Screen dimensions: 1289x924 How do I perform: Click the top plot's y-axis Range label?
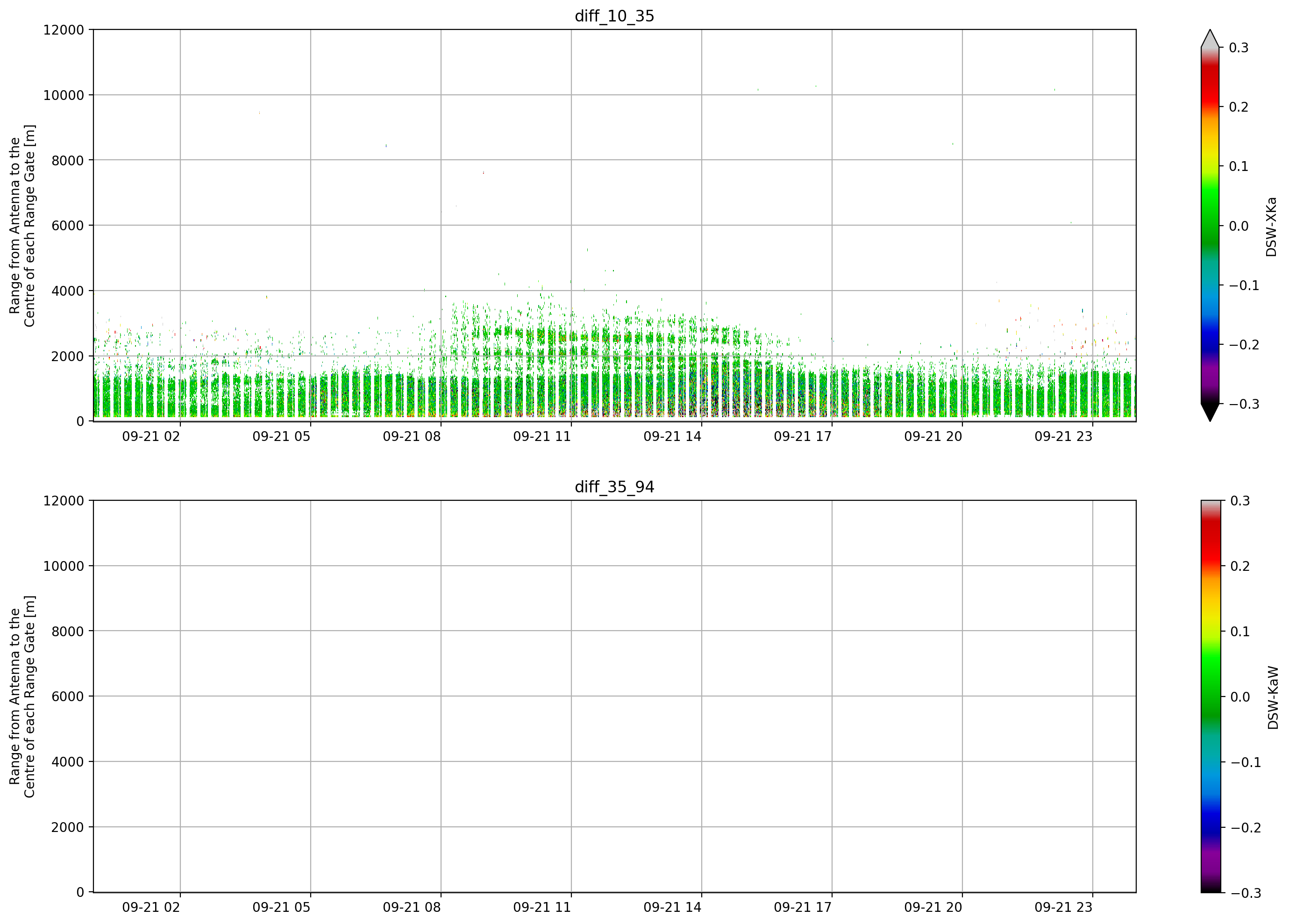(x=22, y=226)
